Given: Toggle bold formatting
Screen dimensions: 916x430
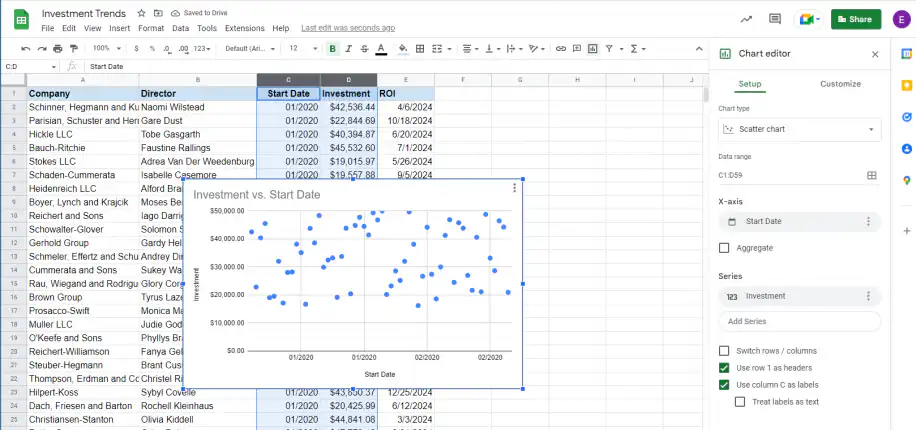Looking at the screenshot, I should pyautogui.click(x=332, y=48).
